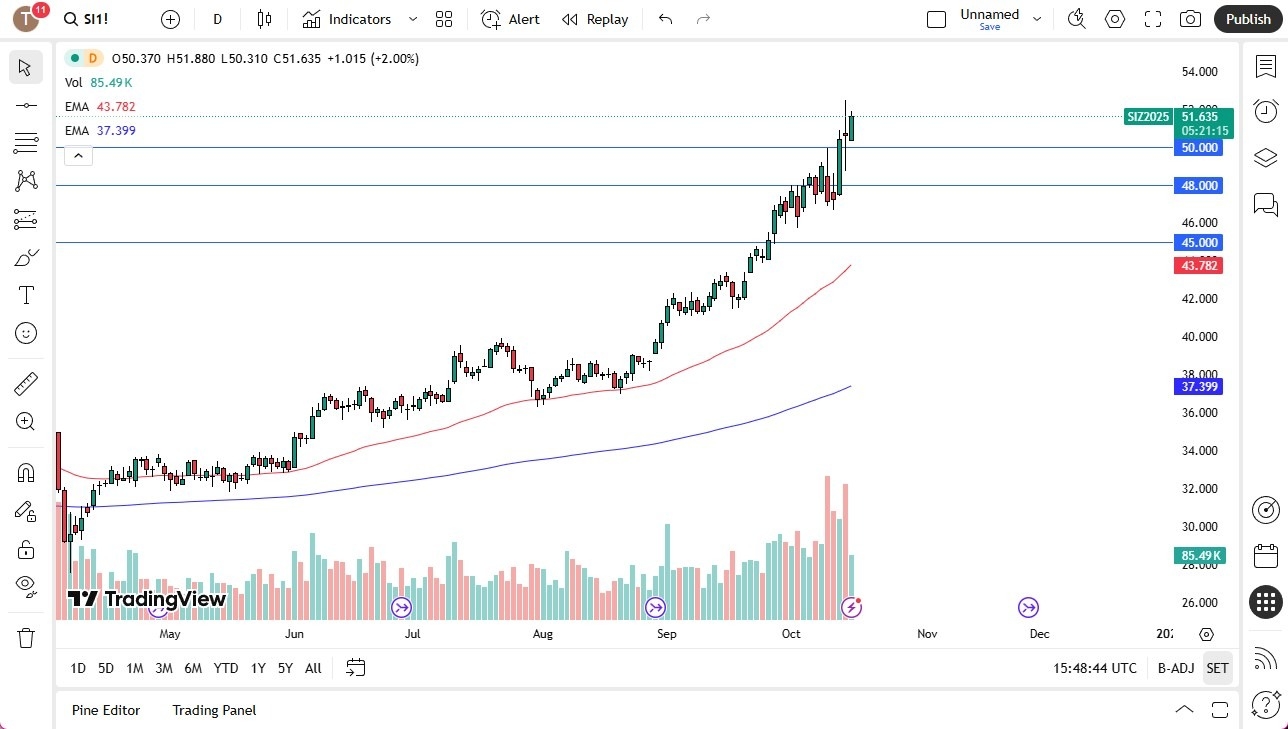Hide all drawings with the eye icon
This screenshot has width=1288, height=729.
coord(25,586)
